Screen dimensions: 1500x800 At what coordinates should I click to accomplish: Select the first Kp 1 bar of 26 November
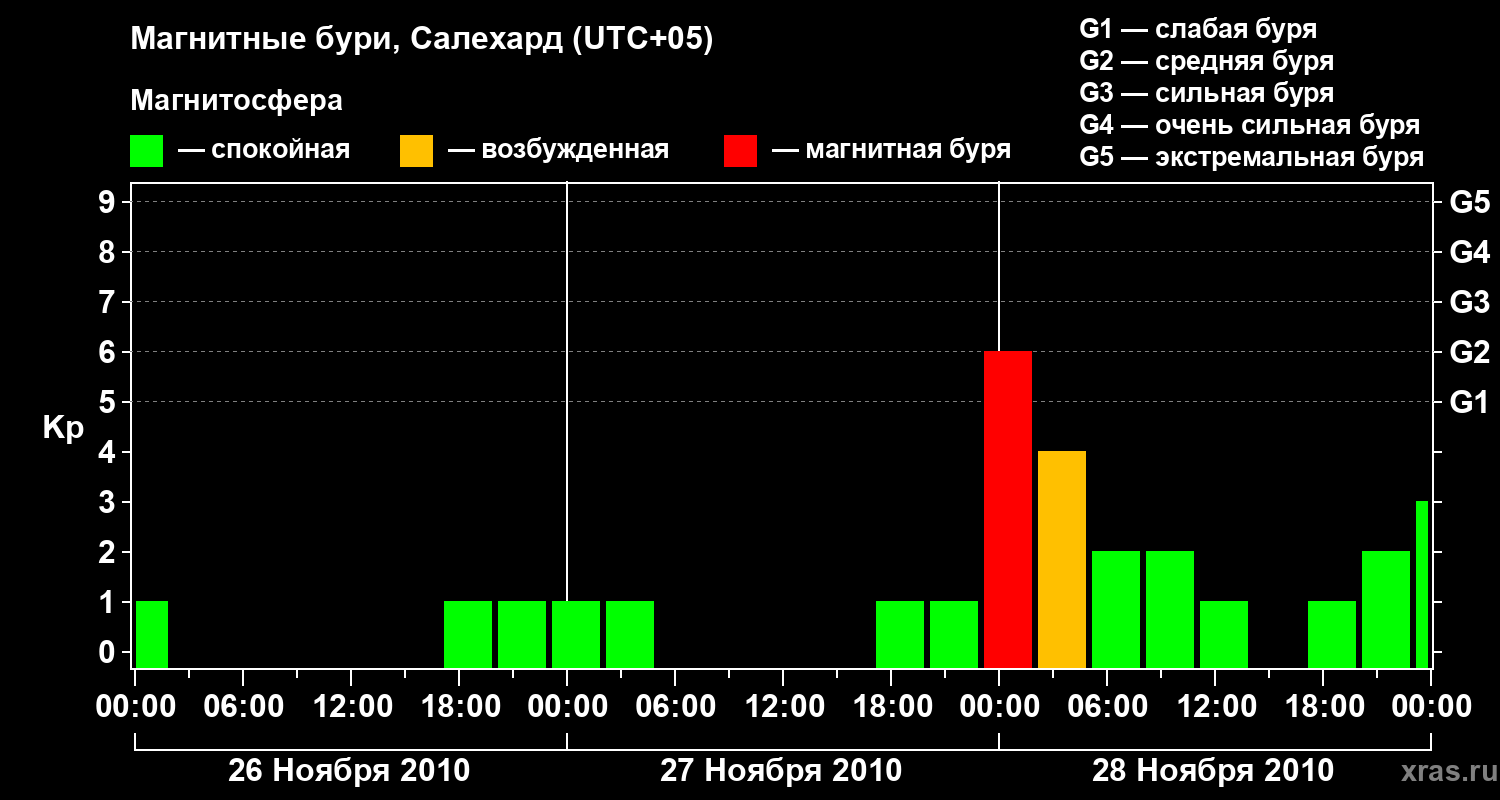[152, 635]
